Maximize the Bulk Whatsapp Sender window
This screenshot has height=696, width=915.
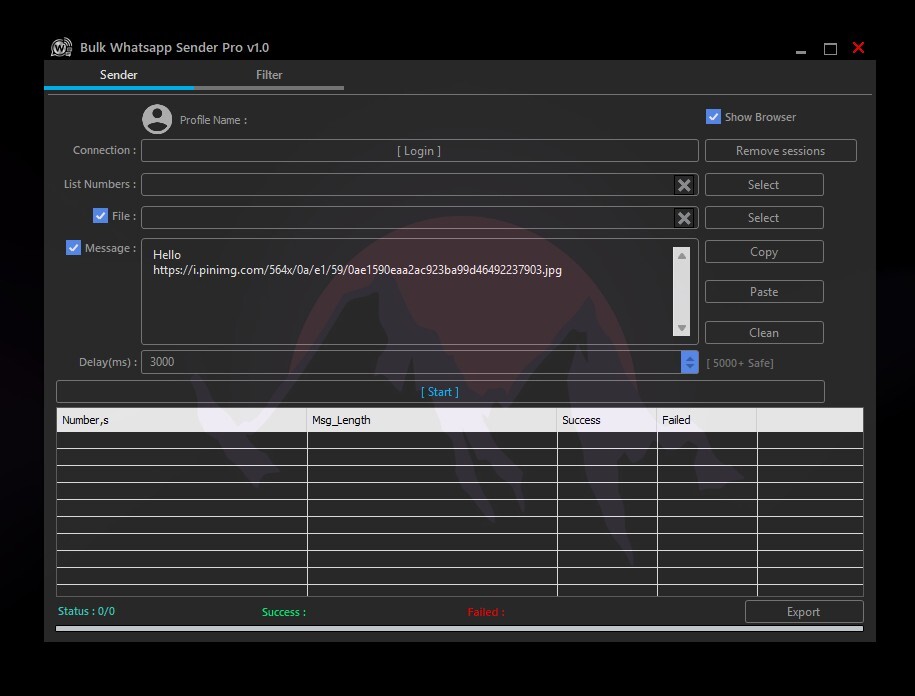[x=830, y=49]
